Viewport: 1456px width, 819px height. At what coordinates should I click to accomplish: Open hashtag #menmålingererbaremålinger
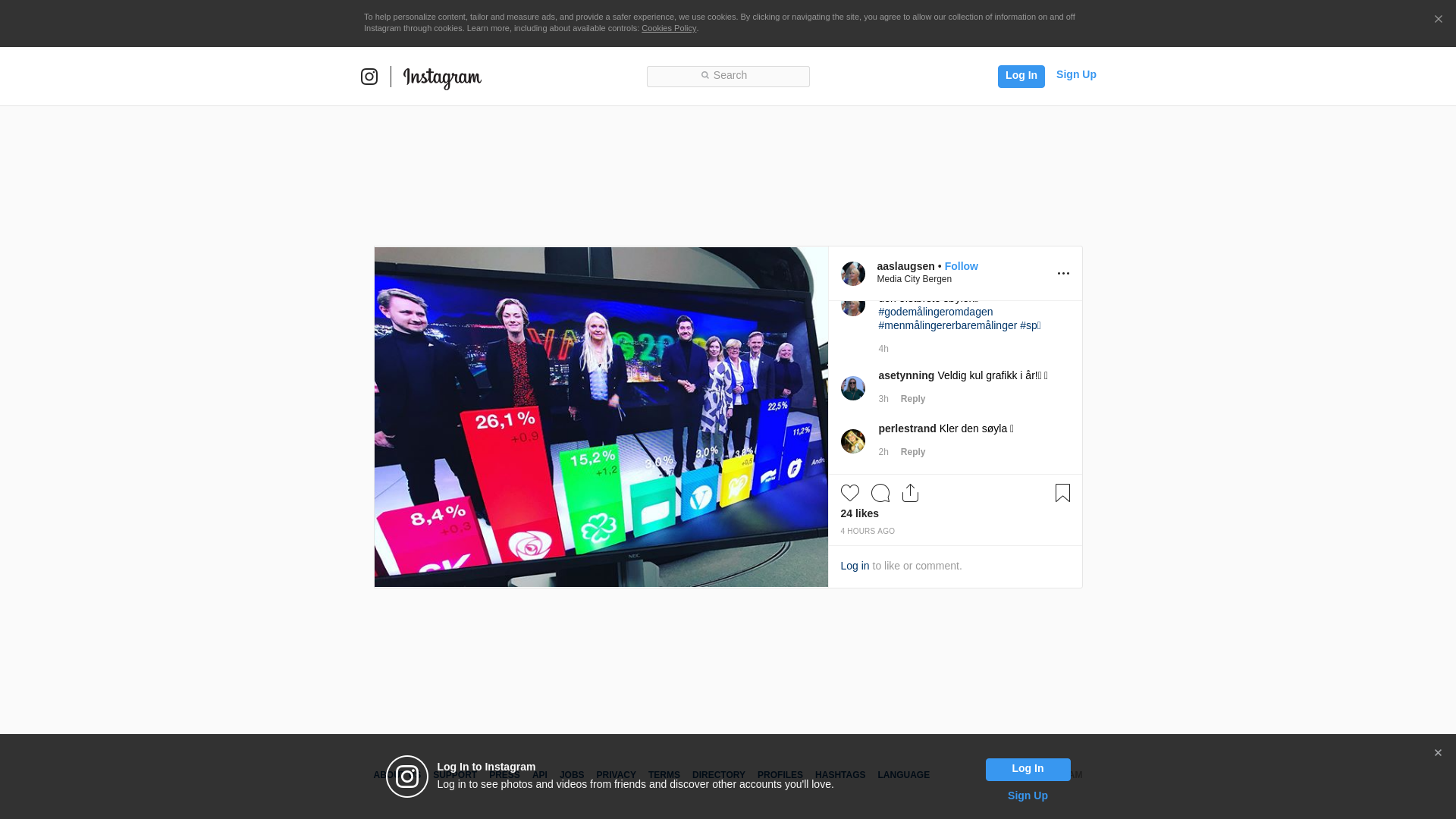tap(948, 325)
